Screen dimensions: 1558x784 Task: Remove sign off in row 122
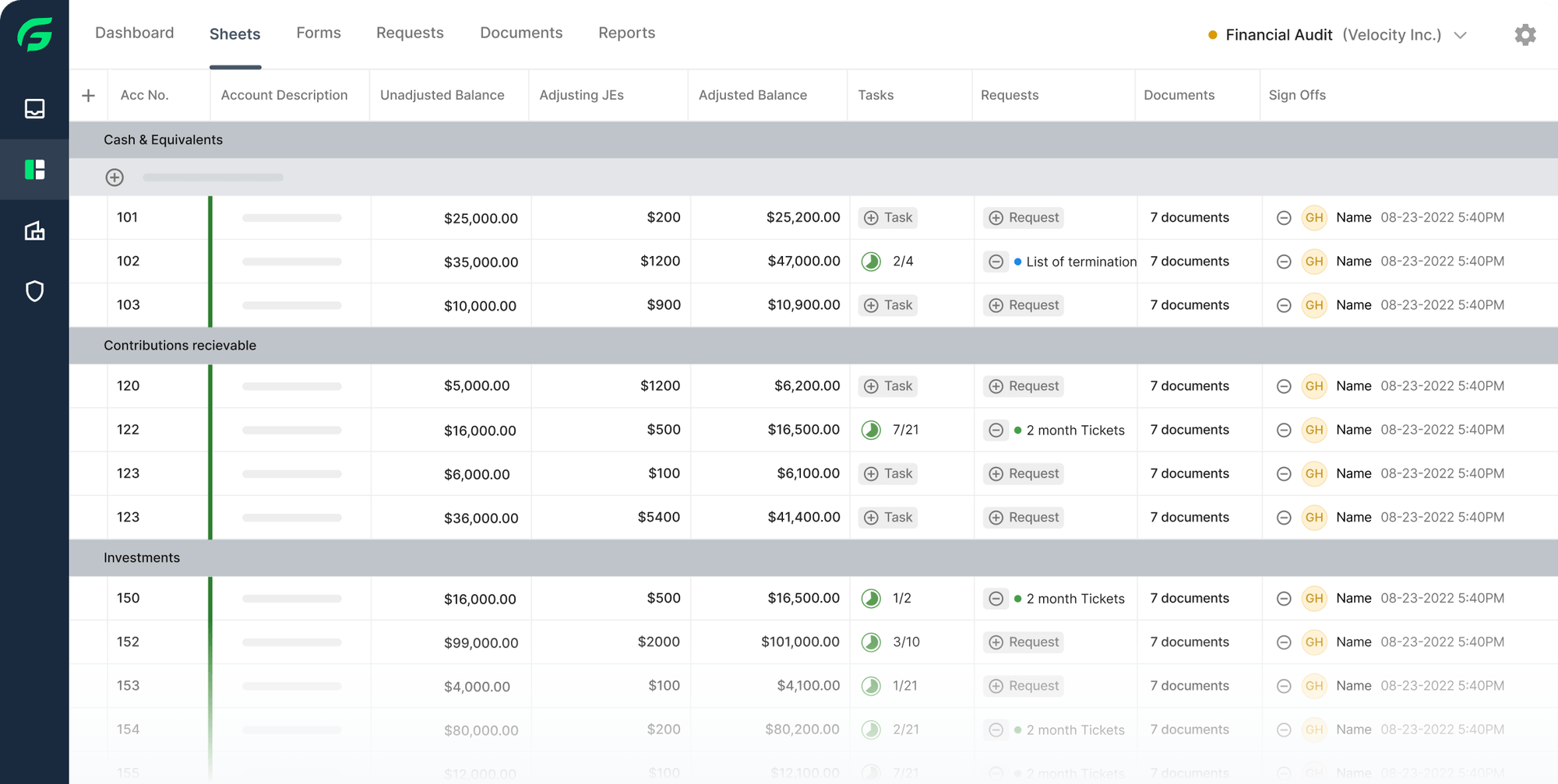coord(1284,430)
